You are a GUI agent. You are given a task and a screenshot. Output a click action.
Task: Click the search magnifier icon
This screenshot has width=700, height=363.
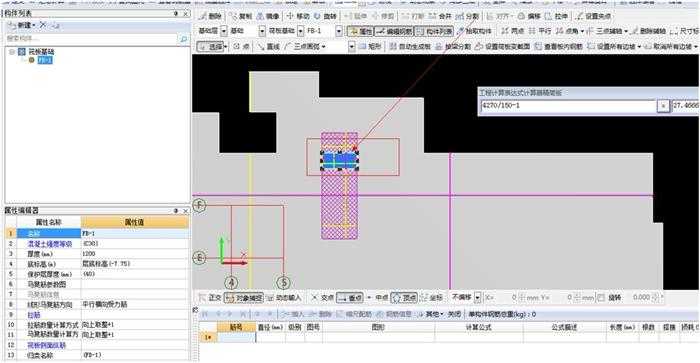point(183,39)
